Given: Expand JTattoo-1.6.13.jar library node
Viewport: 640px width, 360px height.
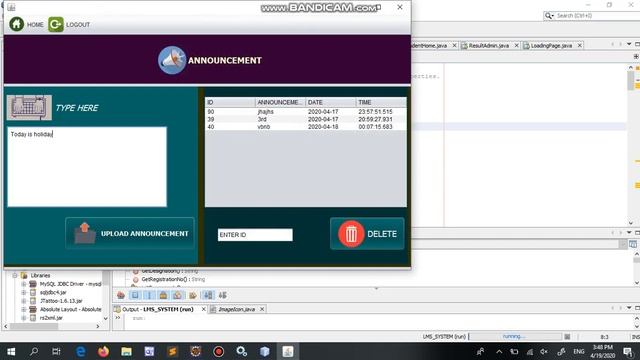Looking at the screenshot, I should click(24, 301).
